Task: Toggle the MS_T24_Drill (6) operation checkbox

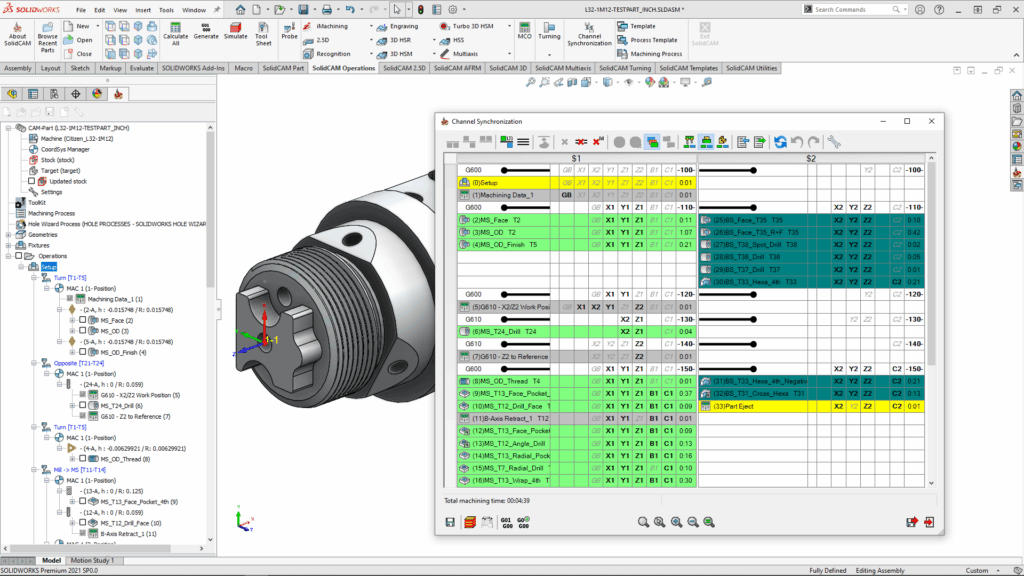Action: point(83,405)
